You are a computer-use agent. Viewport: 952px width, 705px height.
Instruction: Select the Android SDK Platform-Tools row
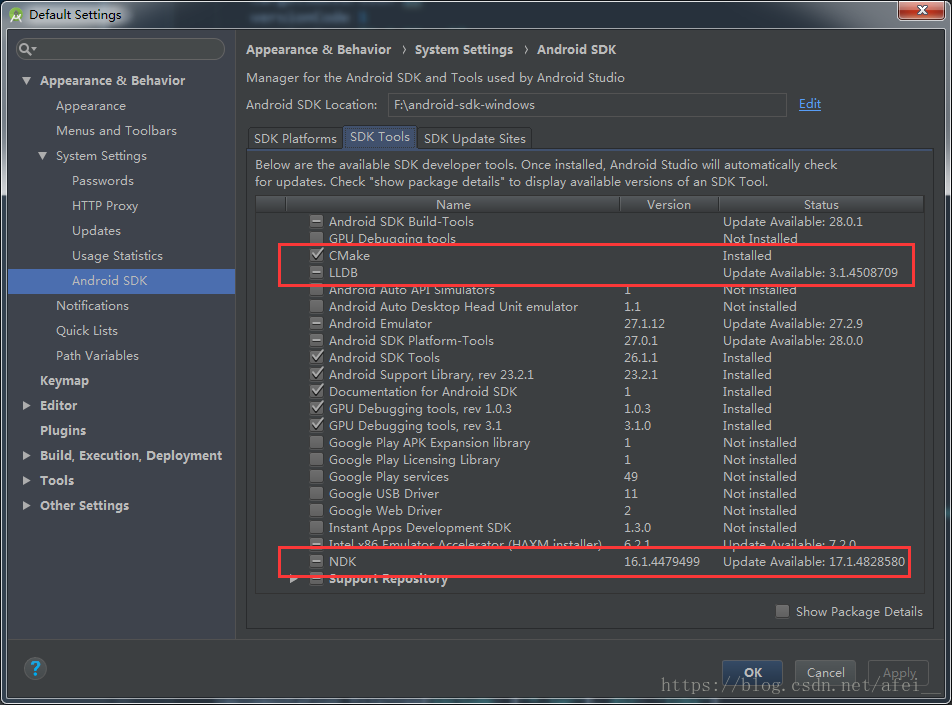[x=590, y=341]
